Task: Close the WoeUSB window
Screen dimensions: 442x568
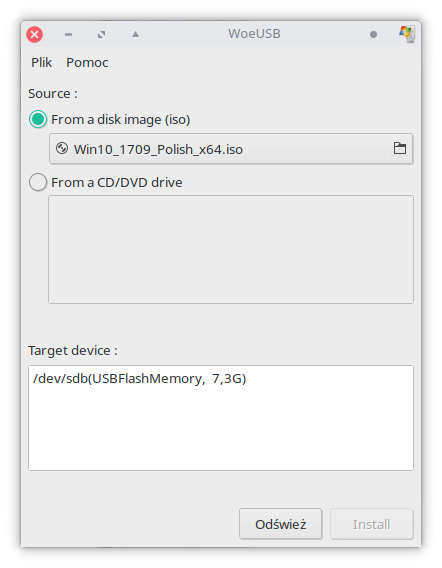Action: 34,34
